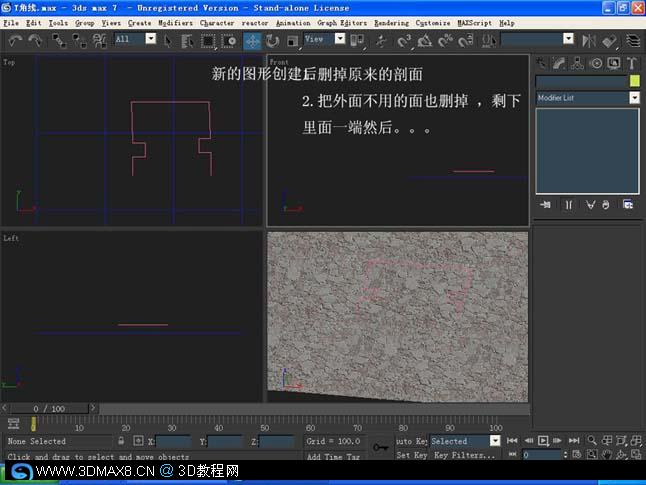The image size is (646, 485).
Task: Open the Mirror tool
Action: coord(588,41)
